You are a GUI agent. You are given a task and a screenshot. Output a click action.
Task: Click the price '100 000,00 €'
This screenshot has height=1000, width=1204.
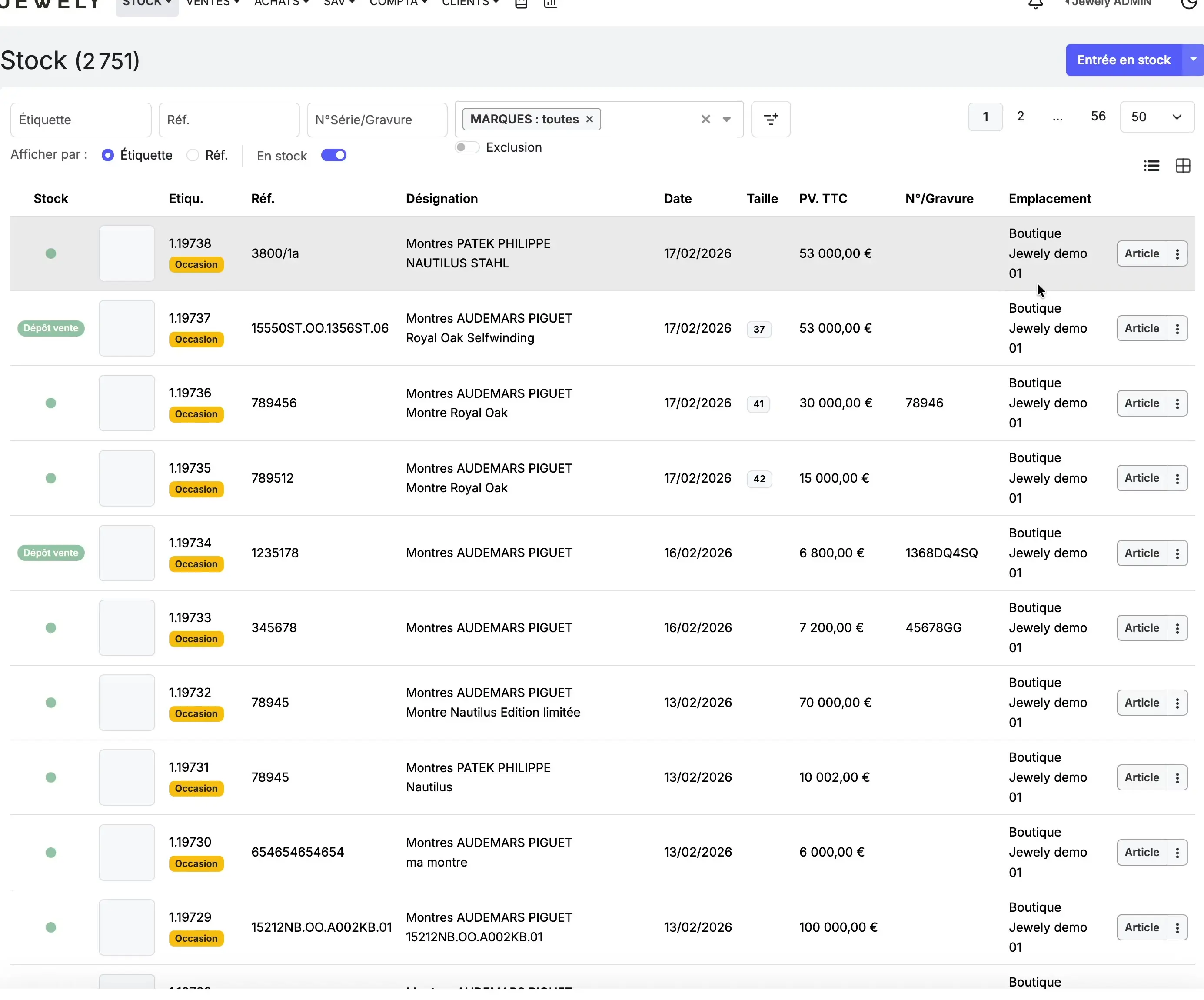838,928
